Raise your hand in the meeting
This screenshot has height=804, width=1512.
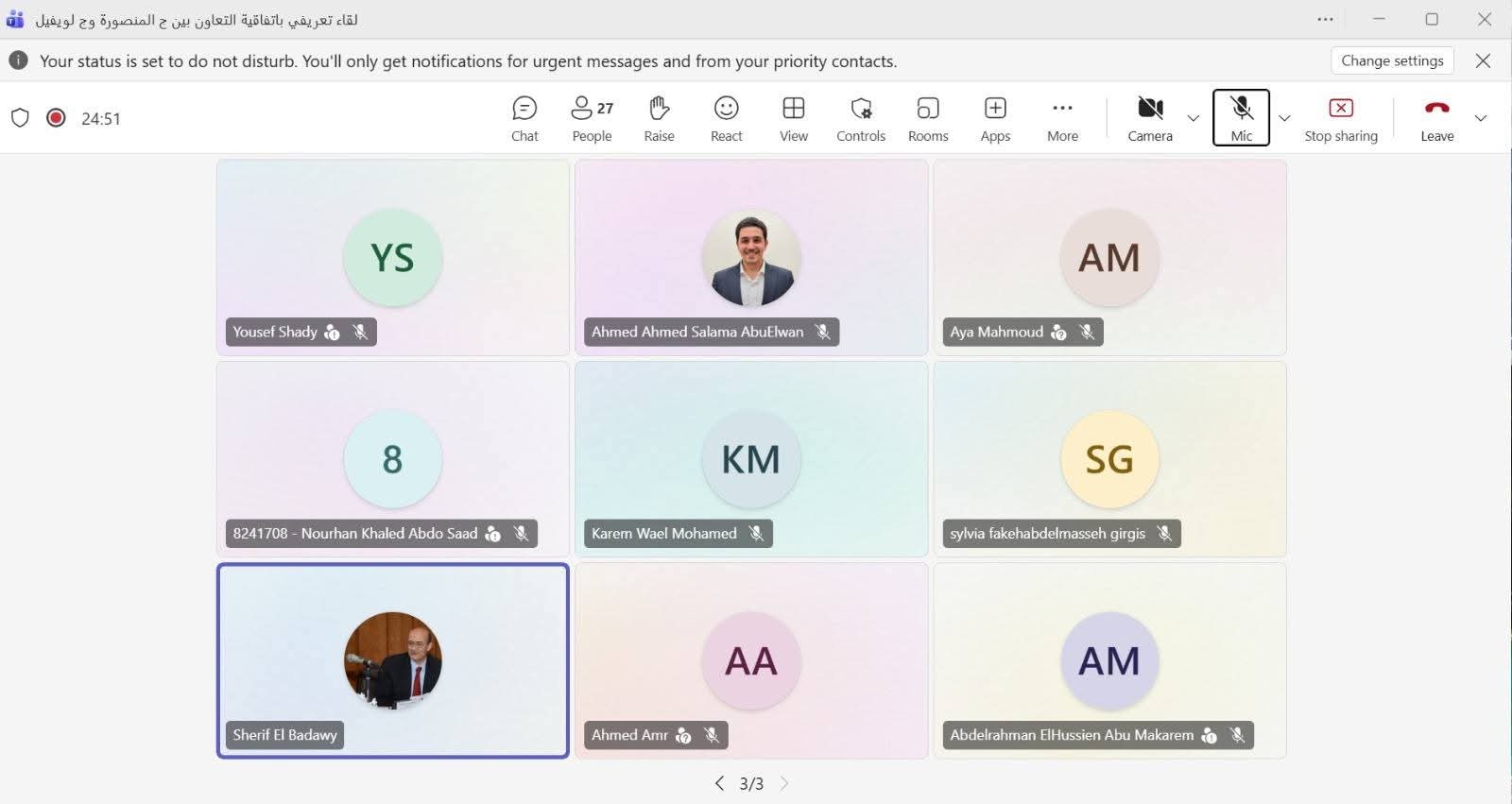point(659,119)
